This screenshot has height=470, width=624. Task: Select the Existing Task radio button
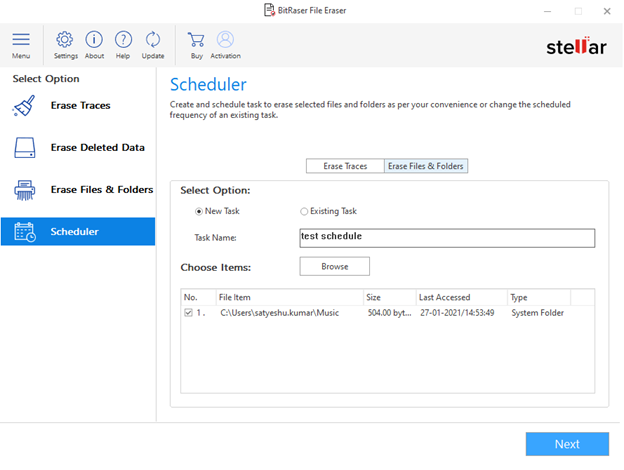(304, 212)
